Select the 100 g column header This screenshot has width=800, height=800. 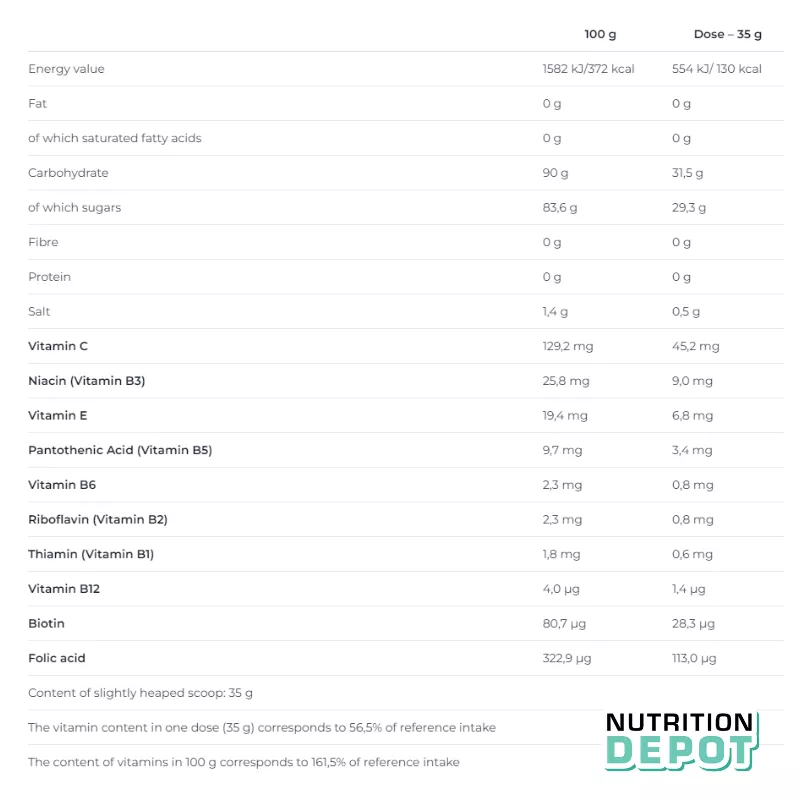tap(600, 34)
